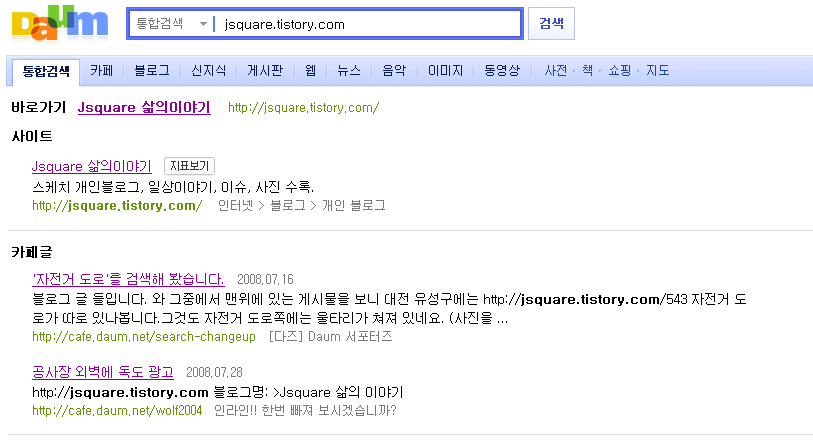This screenshot has height=442, width=813.
Task: Click the green site URL jsquare.tistory.com
Action: [x=117, y=206]
